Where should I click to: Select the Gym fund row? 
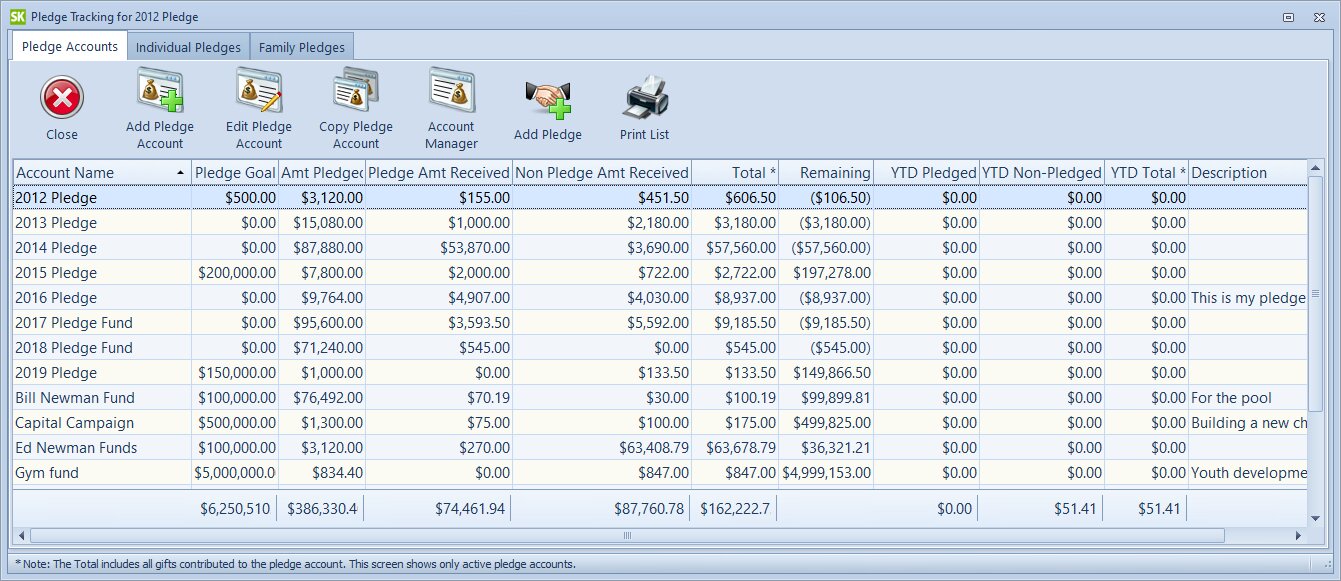click(x=660, y=473)
